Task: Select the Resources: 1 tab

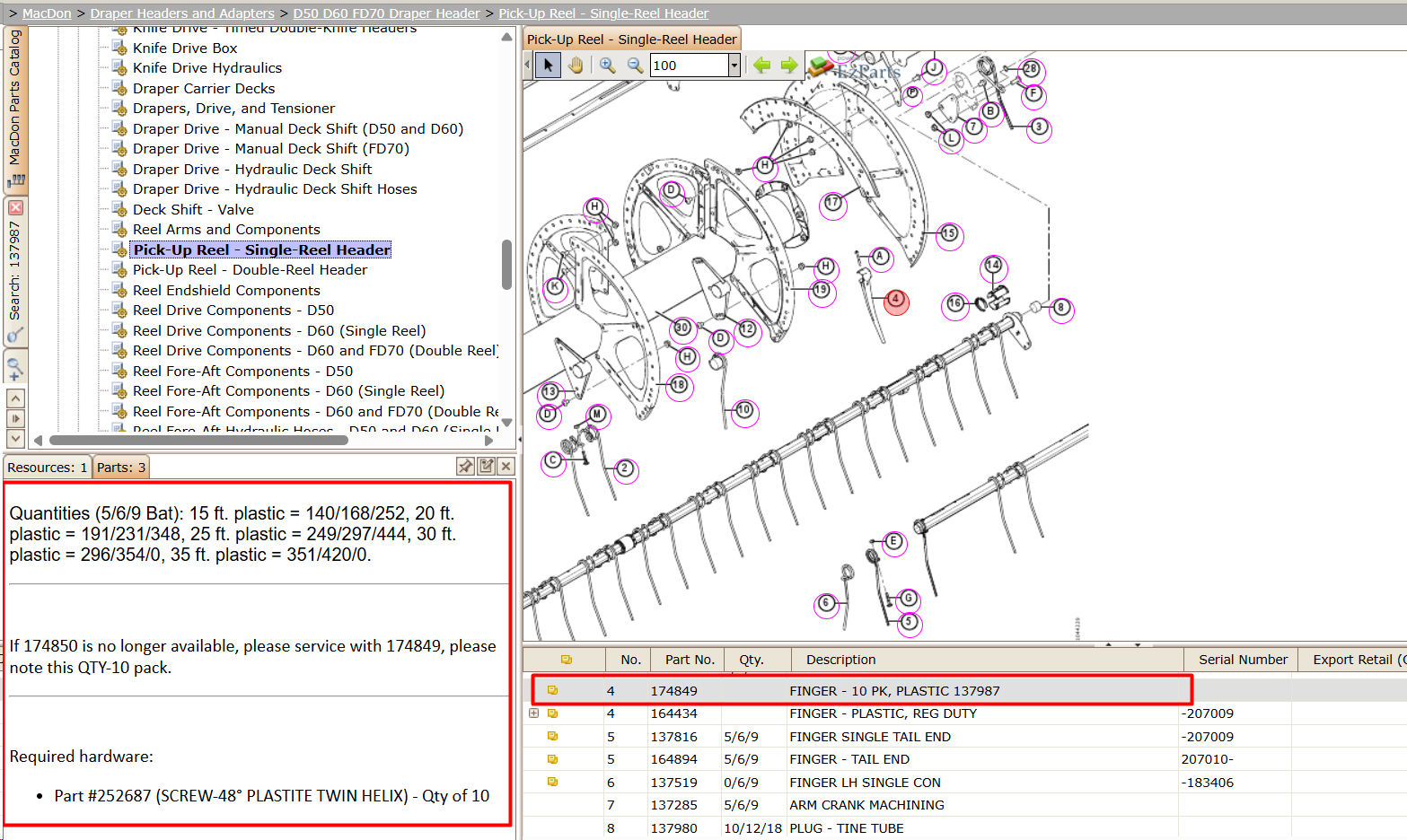Action: click(x=48, y=467)
